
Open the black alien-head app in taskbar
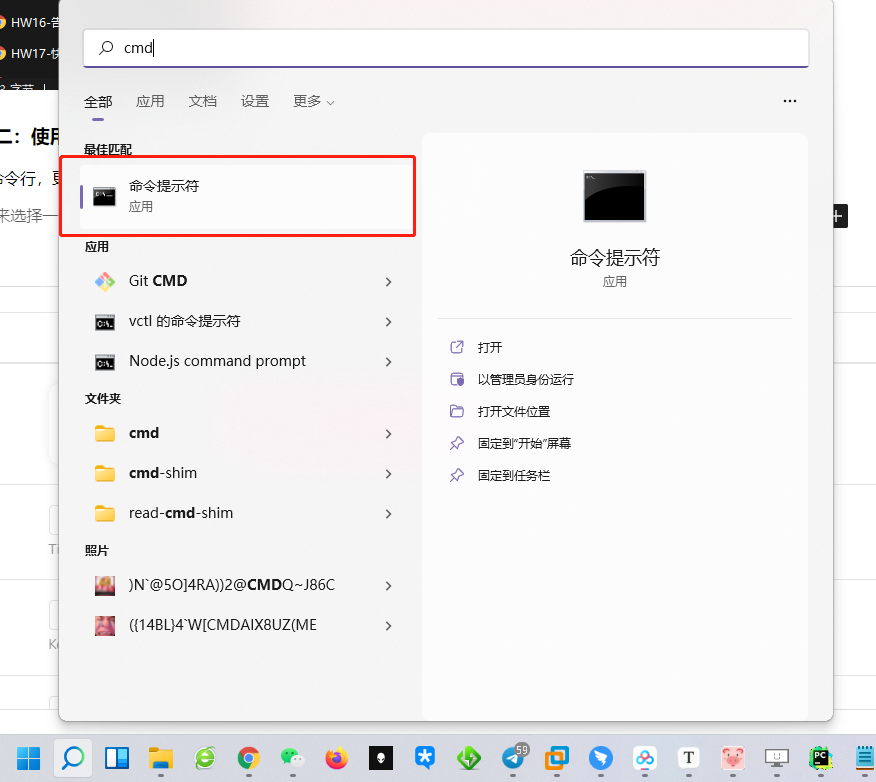tap(381, 758)
